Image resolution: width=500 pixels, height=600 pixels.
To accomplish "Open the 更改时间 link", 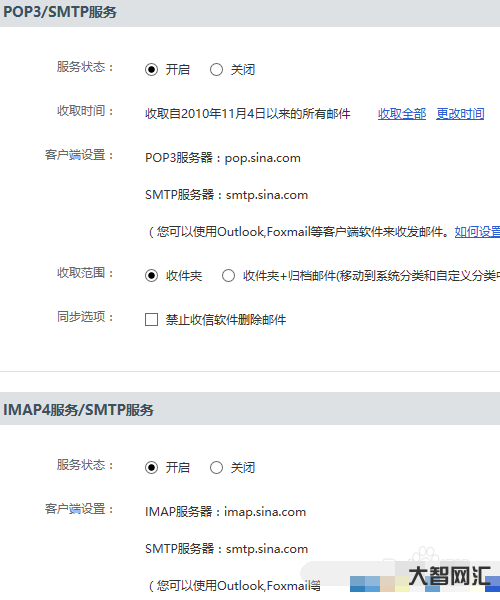I will click(x=460, y=114).
